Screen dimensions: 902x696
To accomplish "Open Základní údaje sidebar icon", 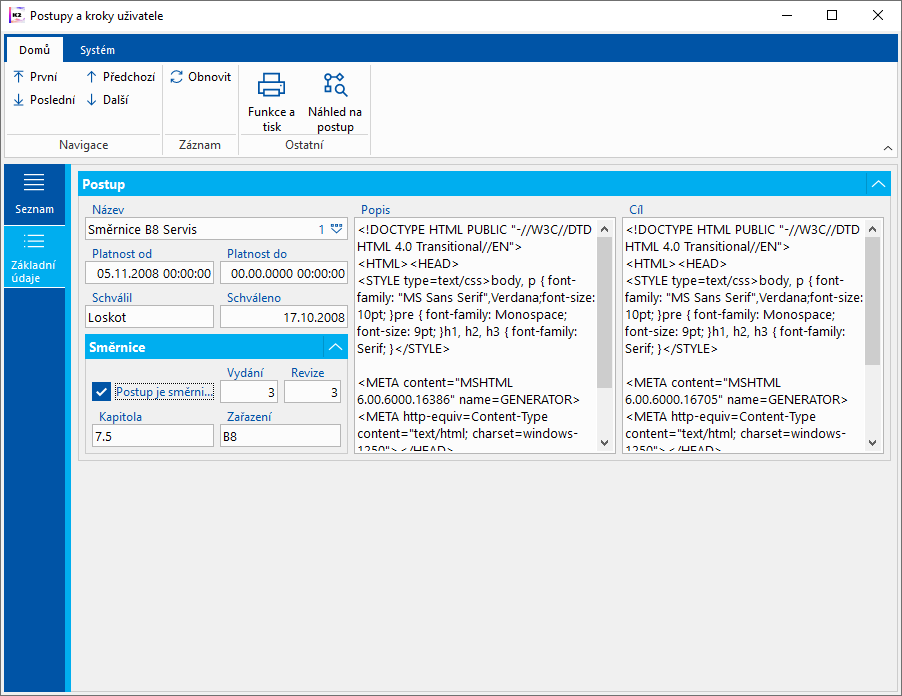I will tap(34, 241).
